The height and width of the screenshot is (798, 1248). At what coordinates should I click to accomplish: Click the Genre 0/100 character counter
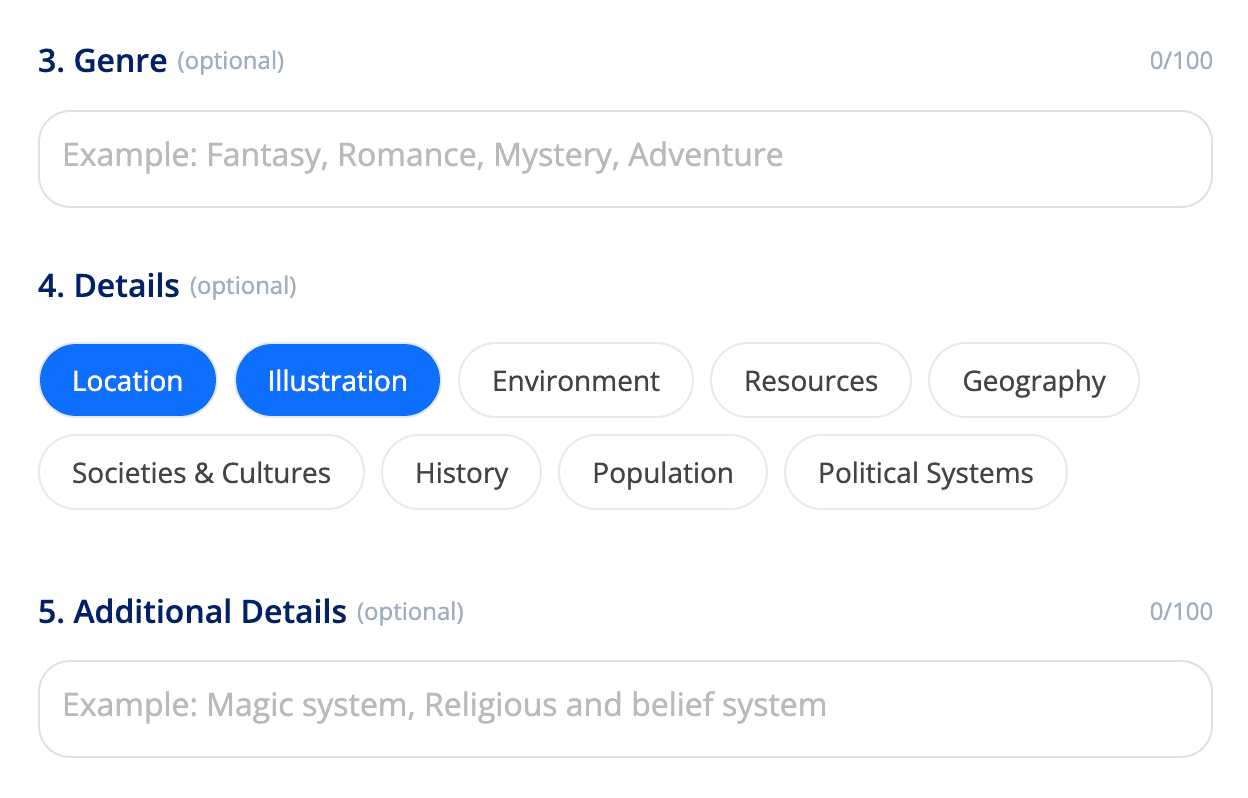point(1181,61)
